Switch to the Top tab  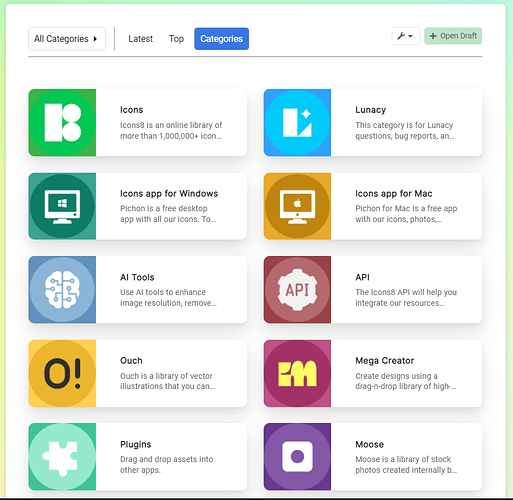(x=176, y=39)
